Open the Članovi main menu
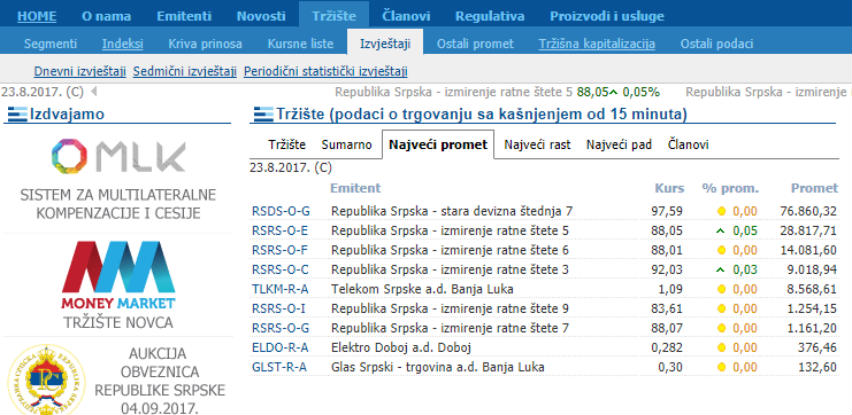Screen dimensions: 852x415 click(406, 16)
